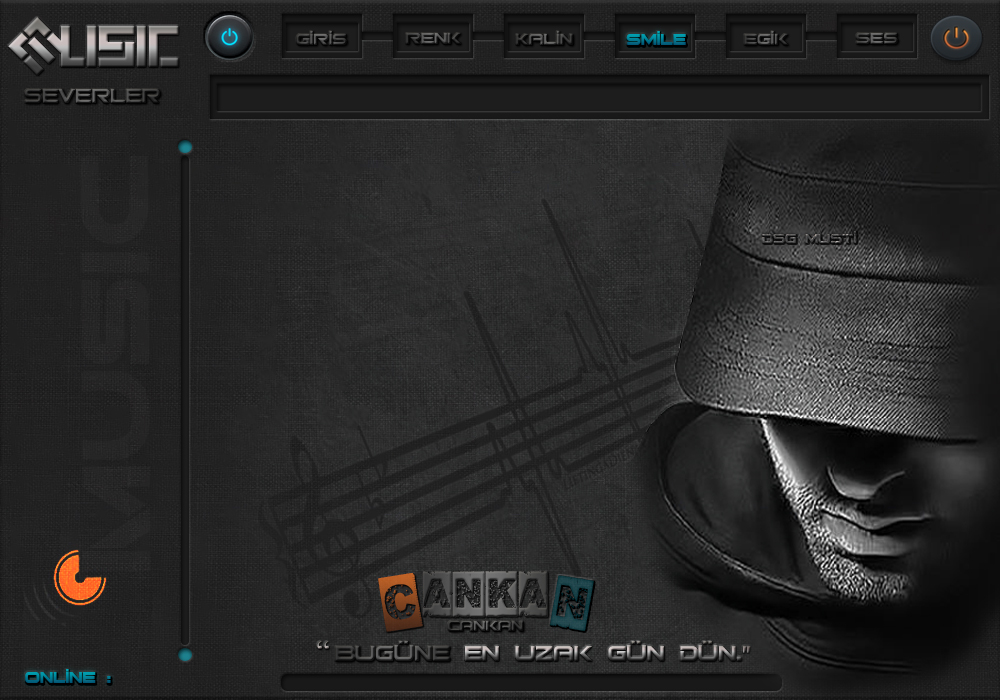Click the wide text field below the tabs

[x=598, y=98]
